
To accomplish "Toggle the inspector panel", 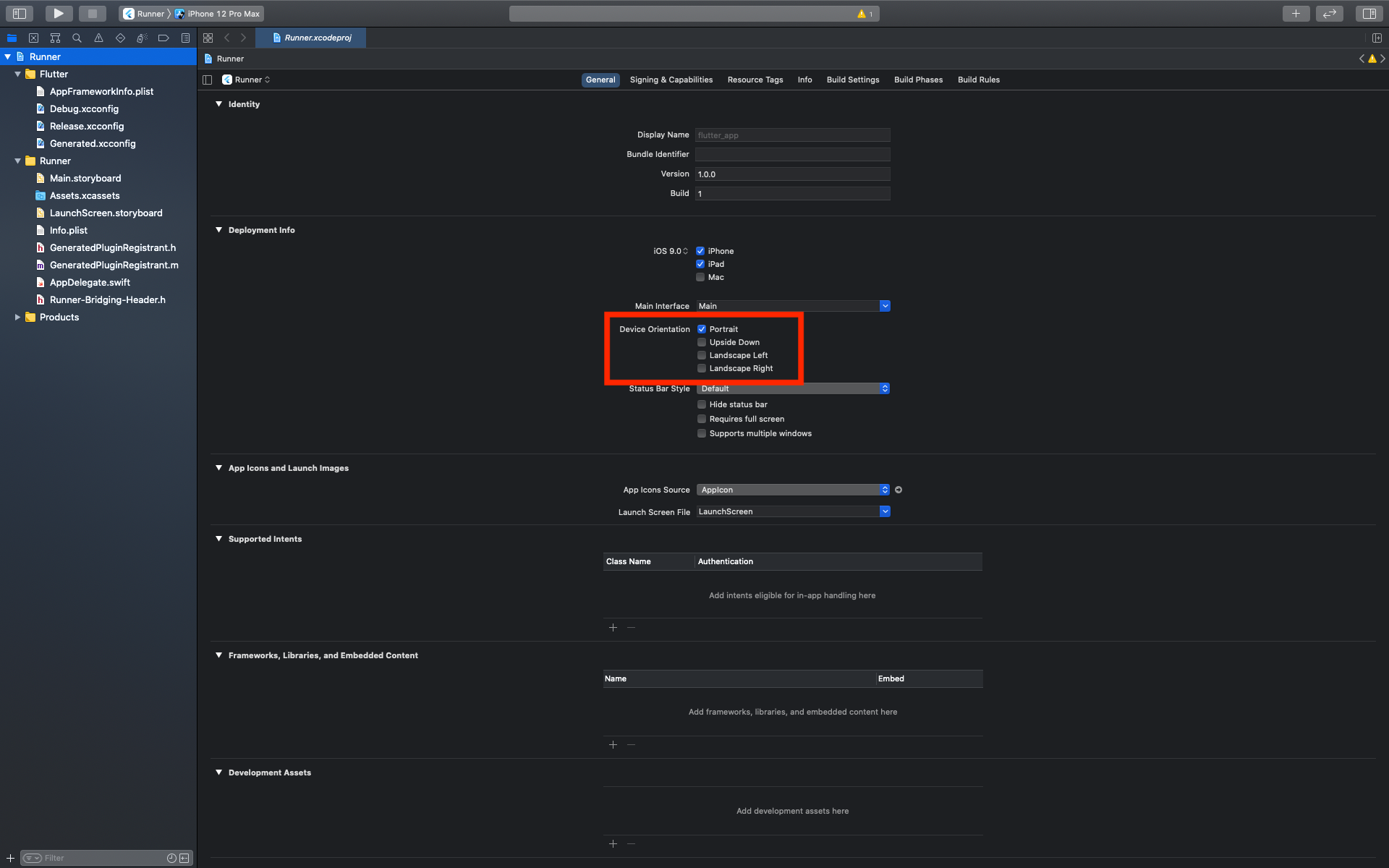I will (1369, 13).
